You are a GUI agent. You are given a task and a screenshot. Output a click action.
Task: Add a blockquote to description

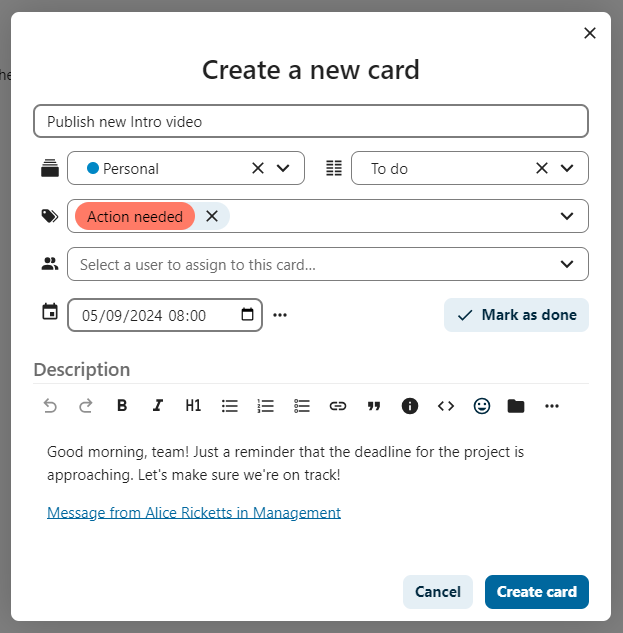[x=374, y=406]
